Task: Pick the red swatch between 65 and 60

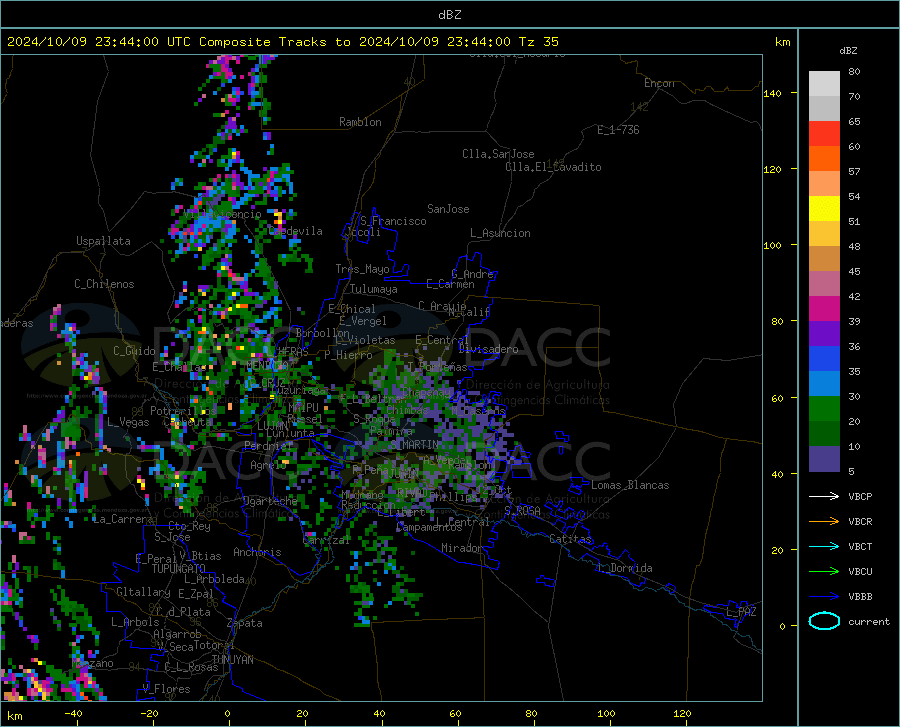Action: (824, 134)
